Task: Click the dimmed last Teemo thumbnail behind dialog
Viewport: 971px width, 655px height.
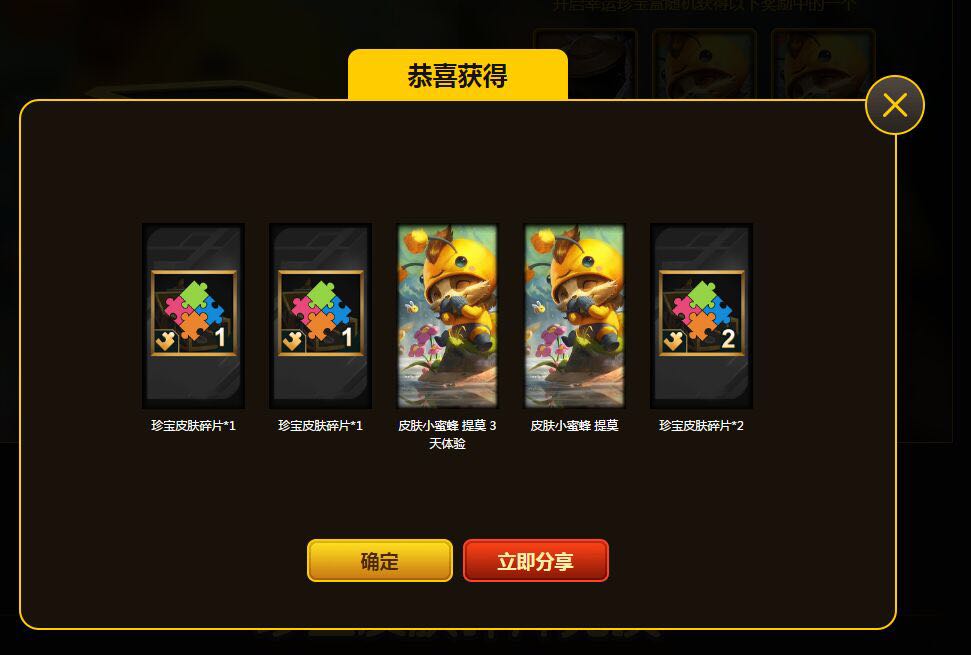Action: (823, 63)
